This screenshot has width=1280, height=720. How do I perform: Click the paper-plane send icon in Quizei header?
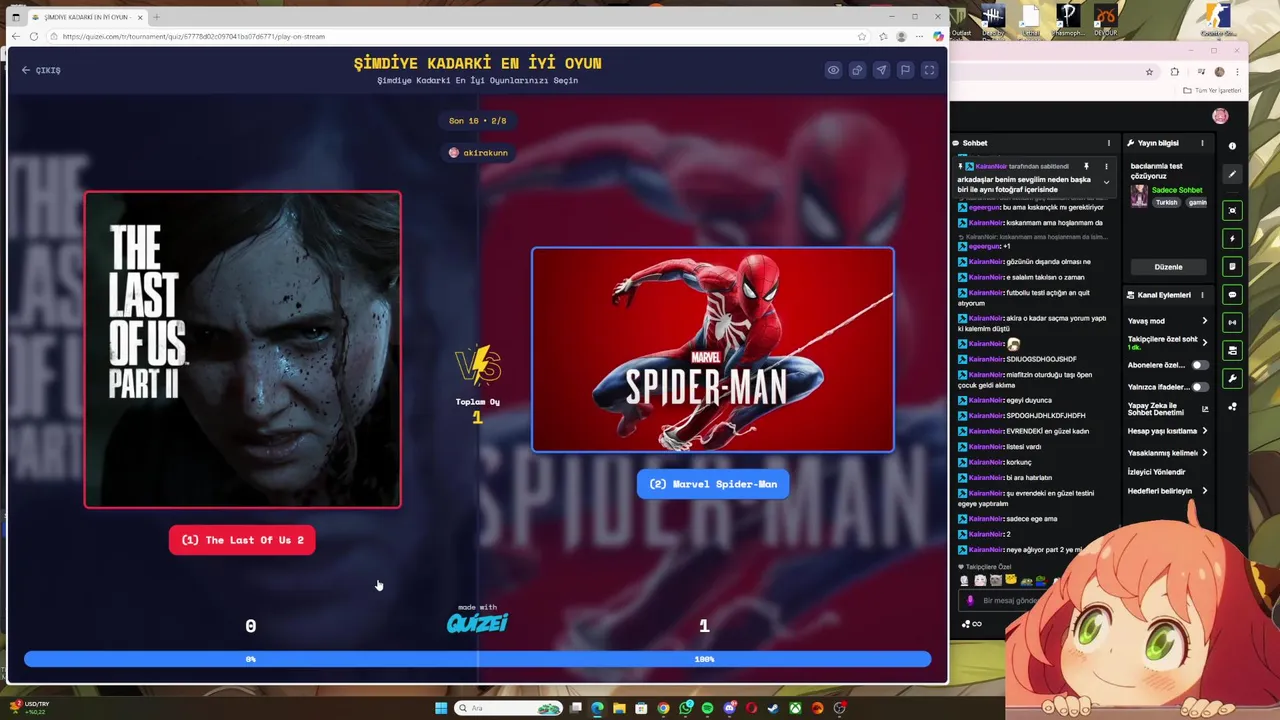point(881,70)
